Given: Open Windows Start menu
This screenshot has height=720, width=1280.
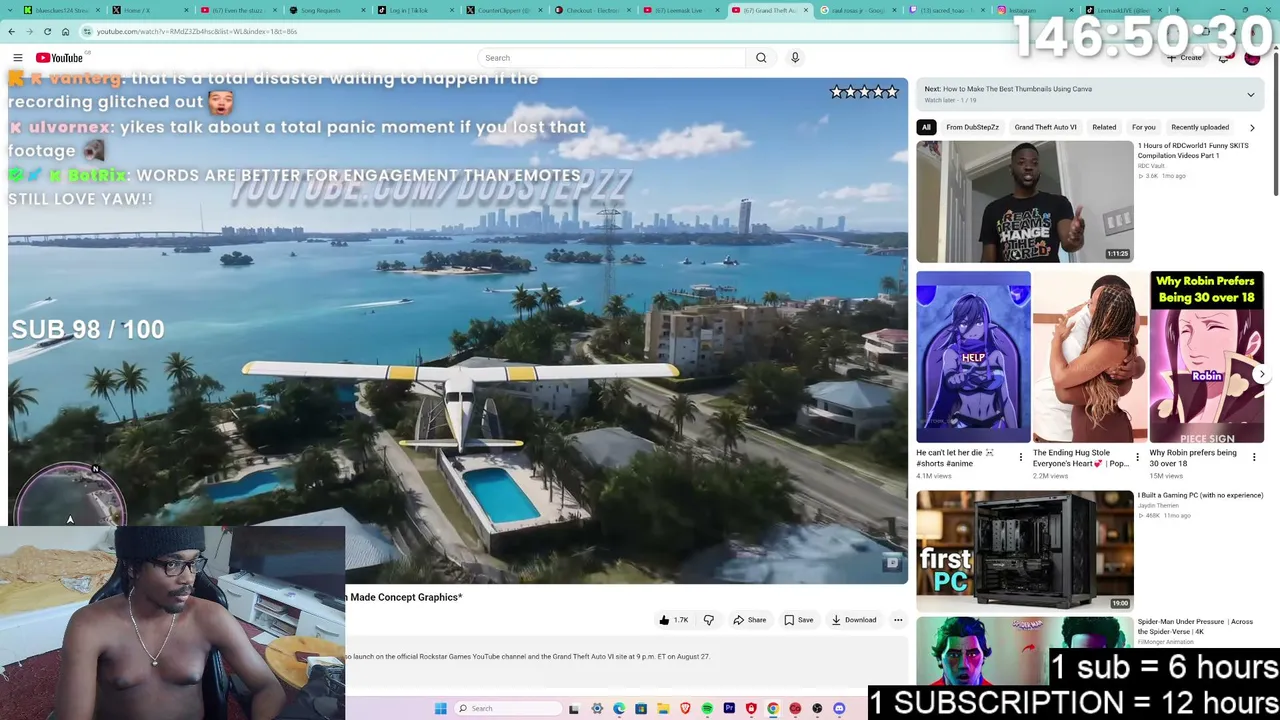Looking at the screenshot, I should click(440, 709).
